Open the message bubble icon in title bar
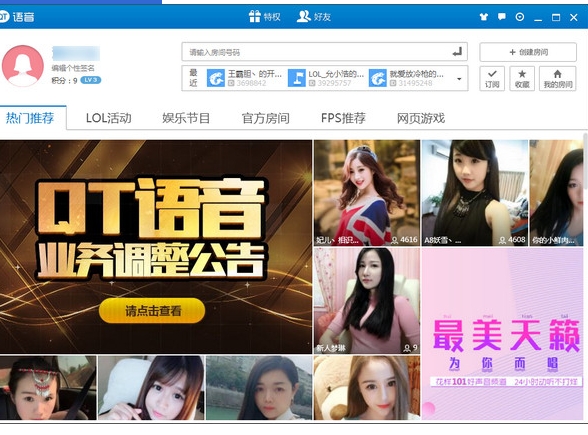The width and height of the screenshot is (588, 435). point(502,17)
